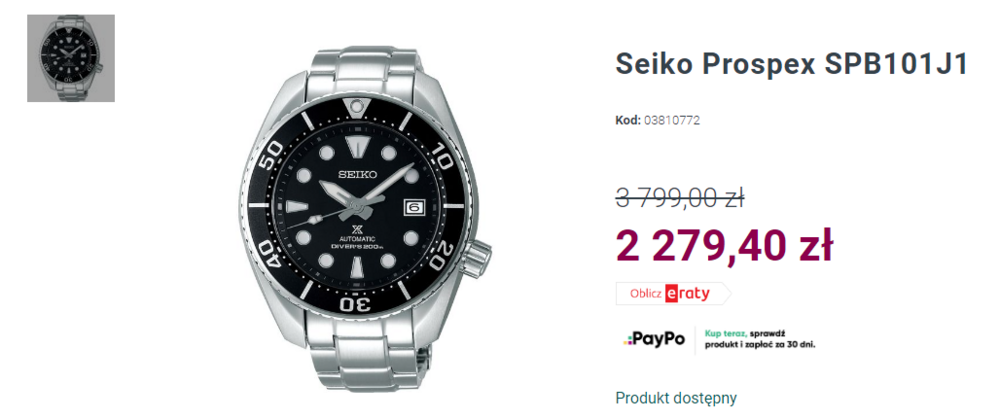Click the 'Produkt dostępny' availability text
The image size is (1000, 419).
click(676, 397)
